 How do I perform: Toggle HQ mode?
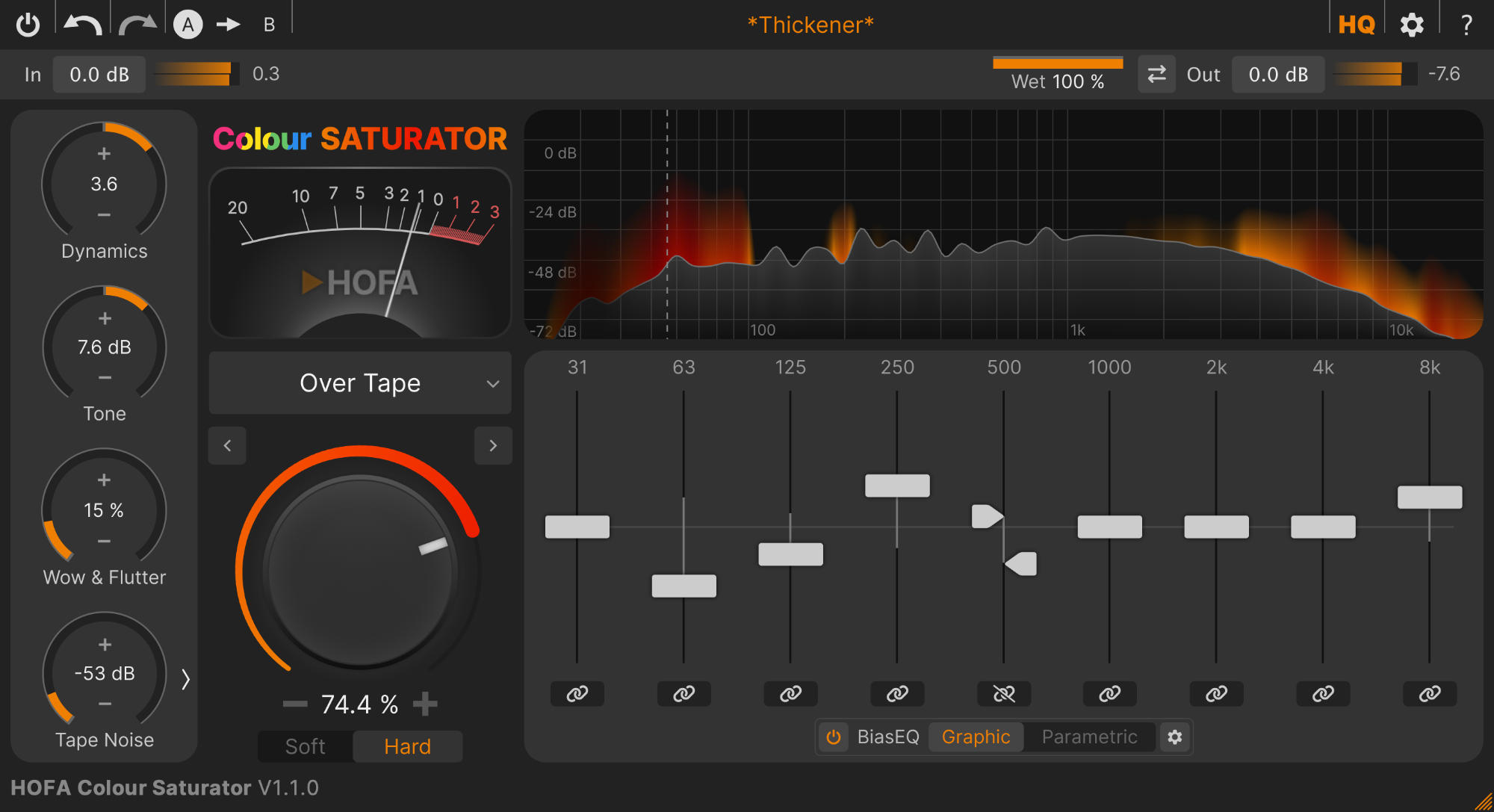click(1356, 25)
